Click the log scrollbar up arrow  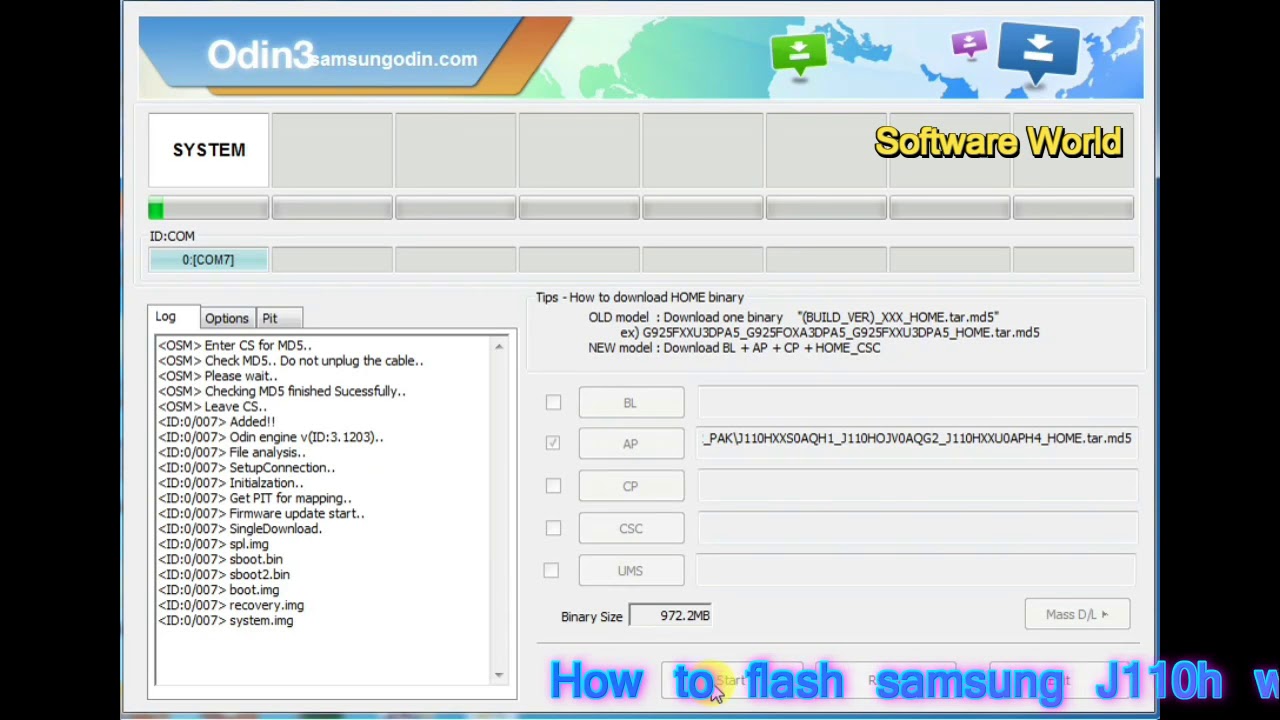tap(499, 346)
